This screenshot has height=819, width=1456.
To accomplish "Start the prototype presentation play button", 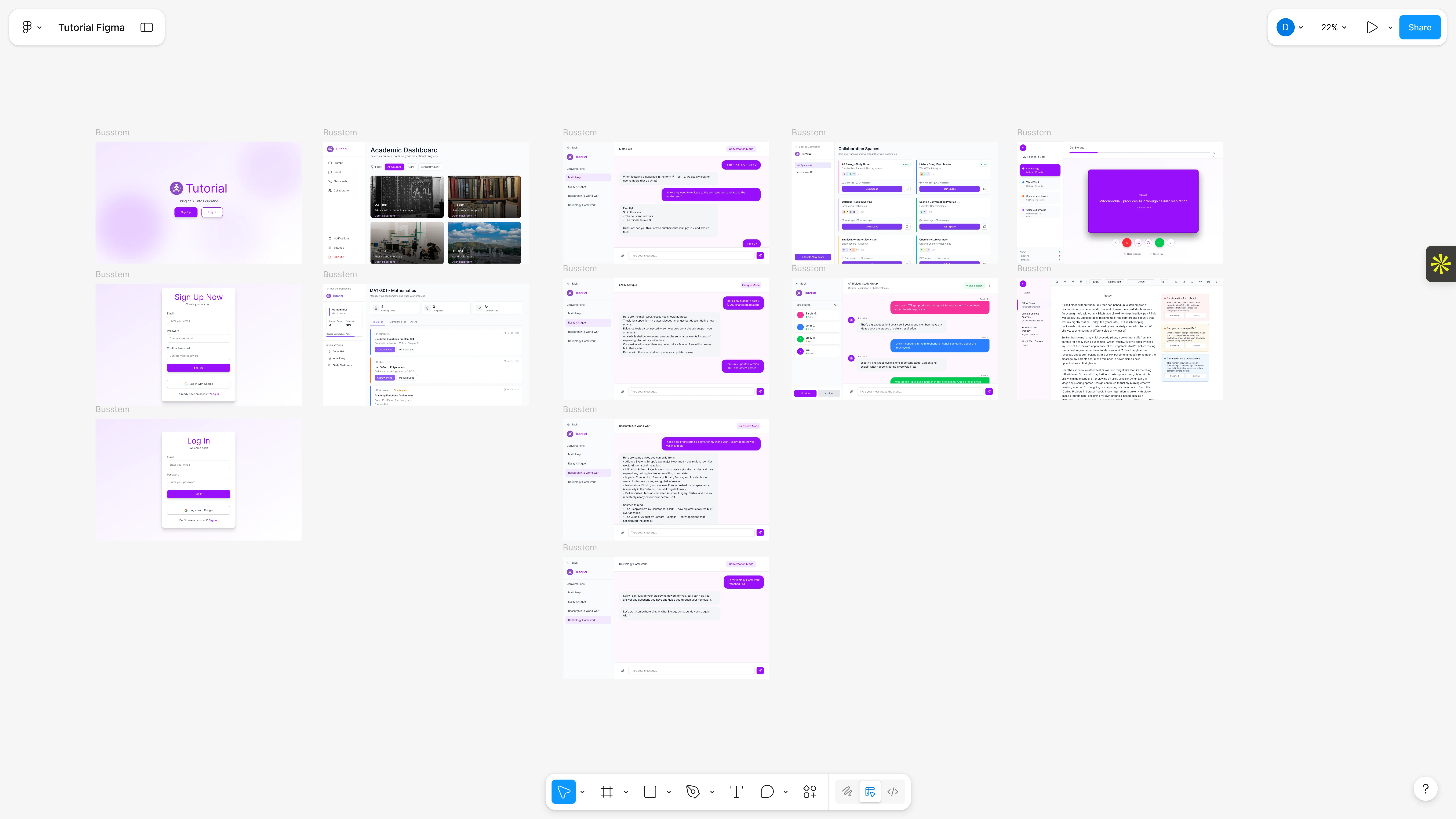I will [1372, 27].
